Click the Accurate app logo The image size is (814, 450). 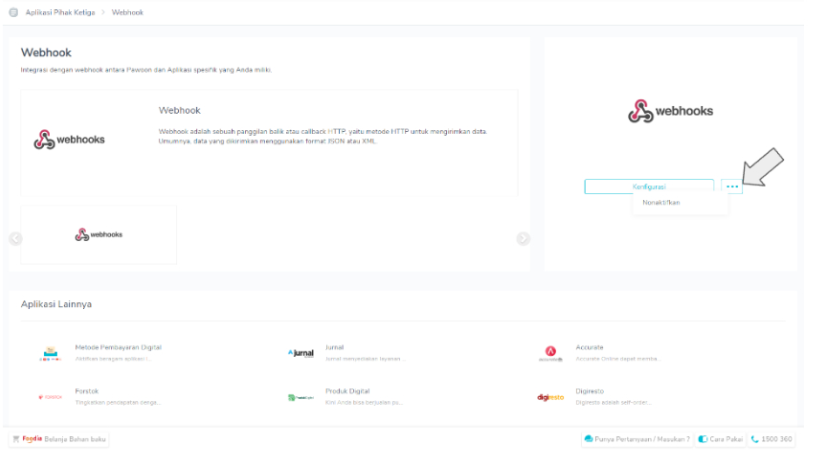(x=550, y=353)
